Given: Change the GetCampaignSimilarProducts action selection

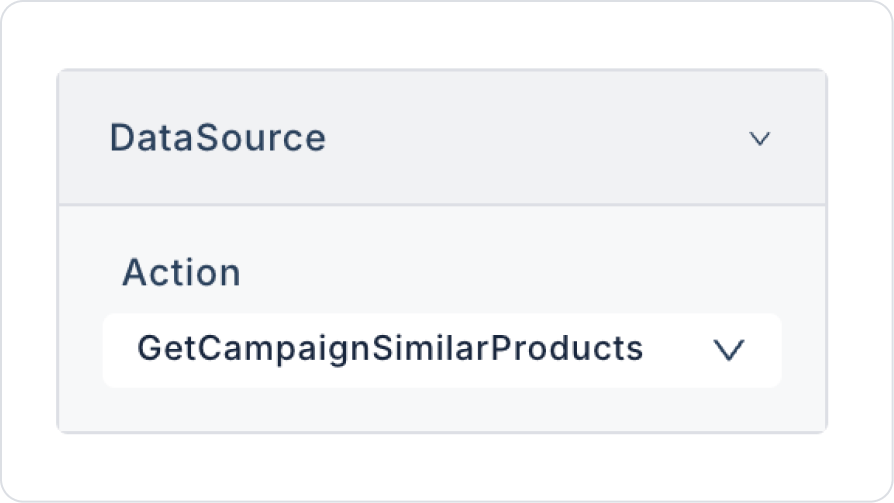Looking at the screenshot, I should [441, 349].
